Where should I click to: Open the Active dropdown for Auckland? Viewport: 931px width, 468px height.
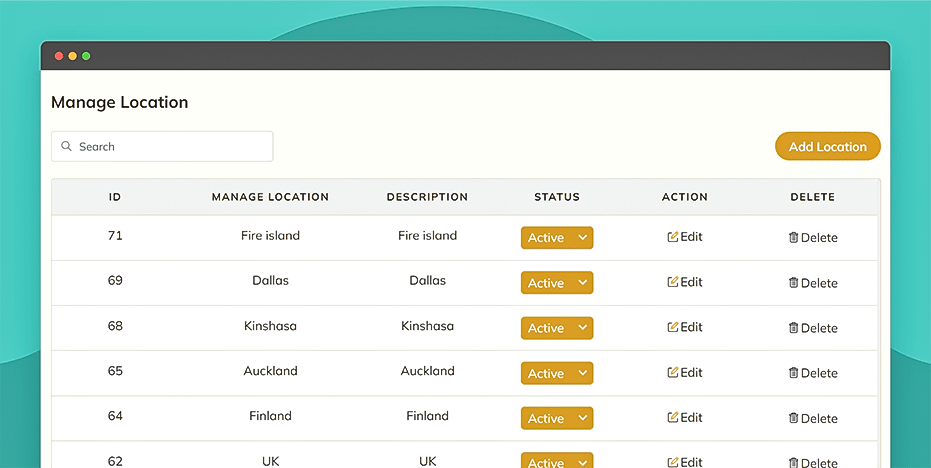(x=557, y=373)
